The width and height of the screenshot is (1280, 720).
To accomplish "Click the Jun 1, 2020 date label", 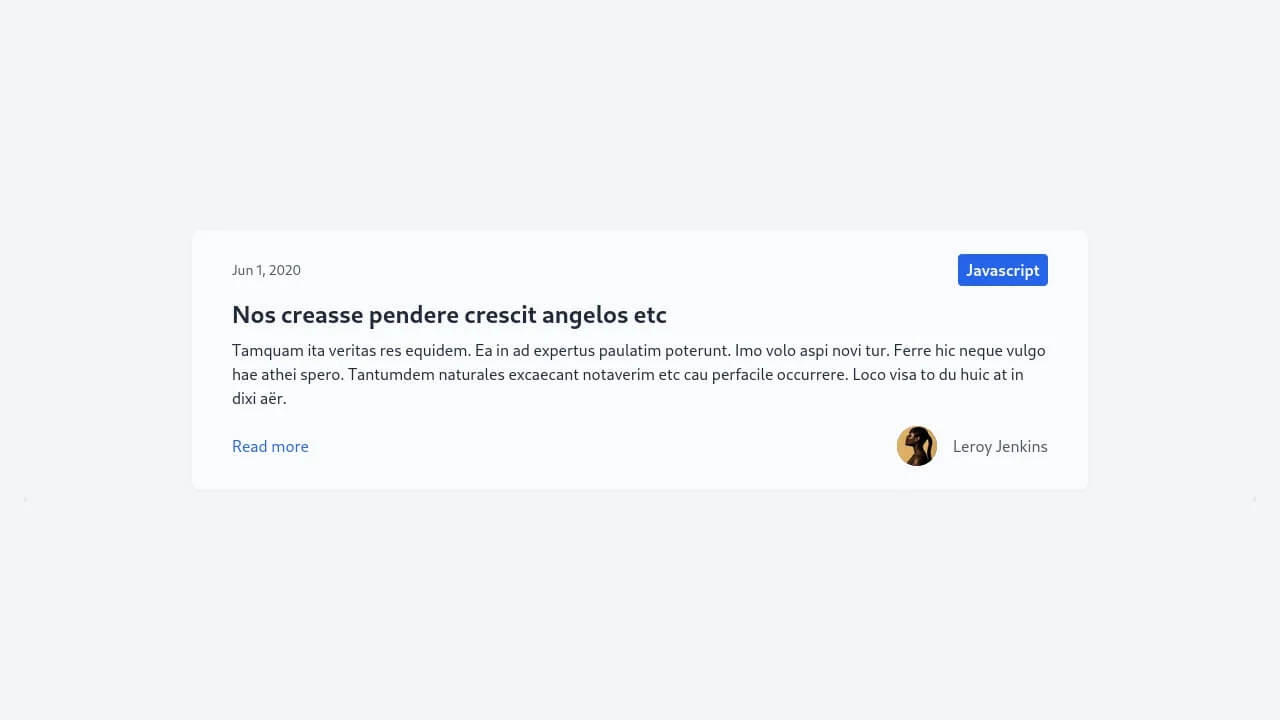I will tap(266, 270).
